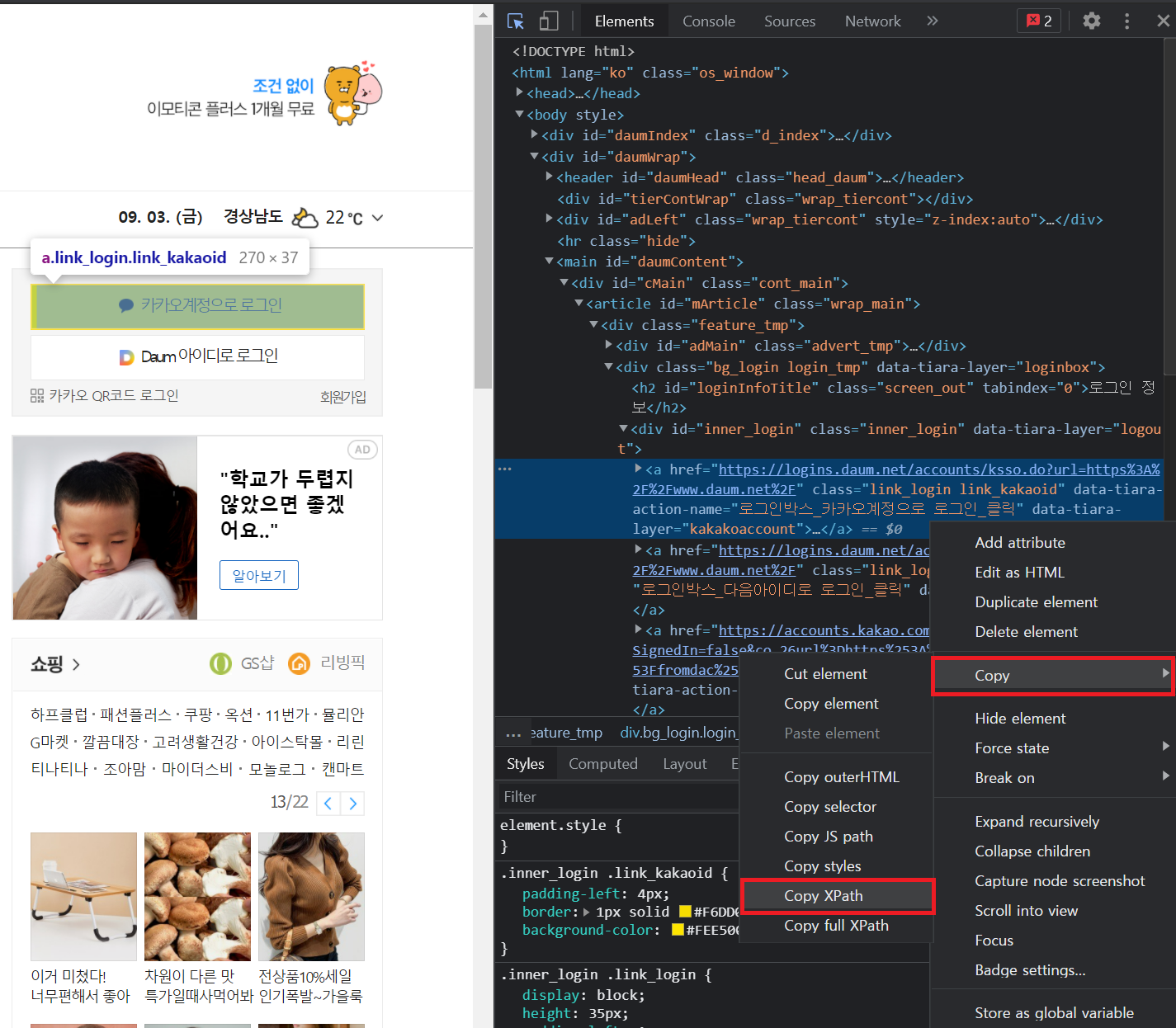Open the DevTools three-dot customize menu
The image size is (1176, 1028).
[x=1126, y=21]
